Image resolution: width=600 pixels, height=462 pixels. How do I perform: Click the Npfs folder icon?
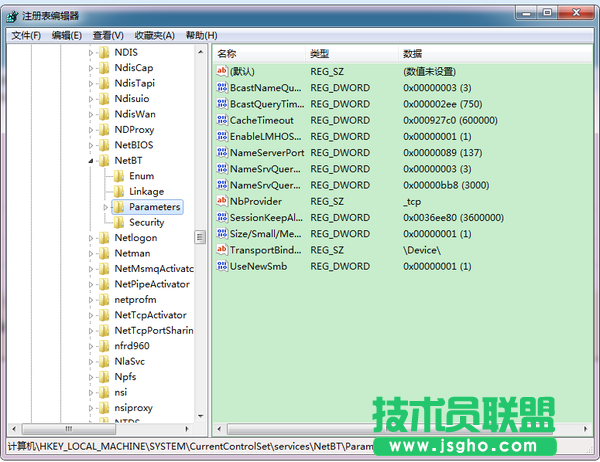pyautogui.click(x=104, y=377)
